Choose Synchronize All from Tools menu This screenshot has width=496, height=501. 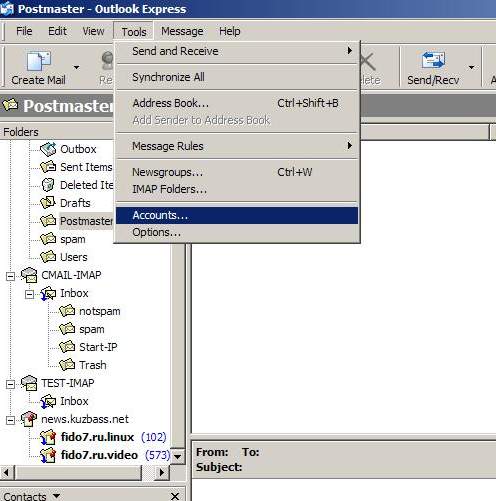coord(237,77)
